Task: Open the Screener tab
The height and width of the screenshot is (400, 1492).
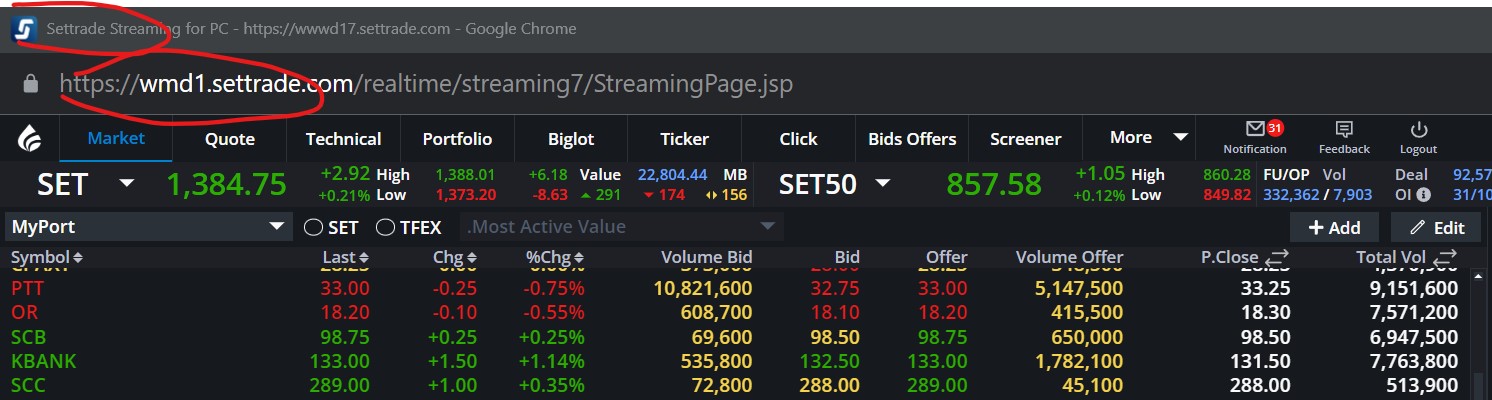Action: [1025, 139]
